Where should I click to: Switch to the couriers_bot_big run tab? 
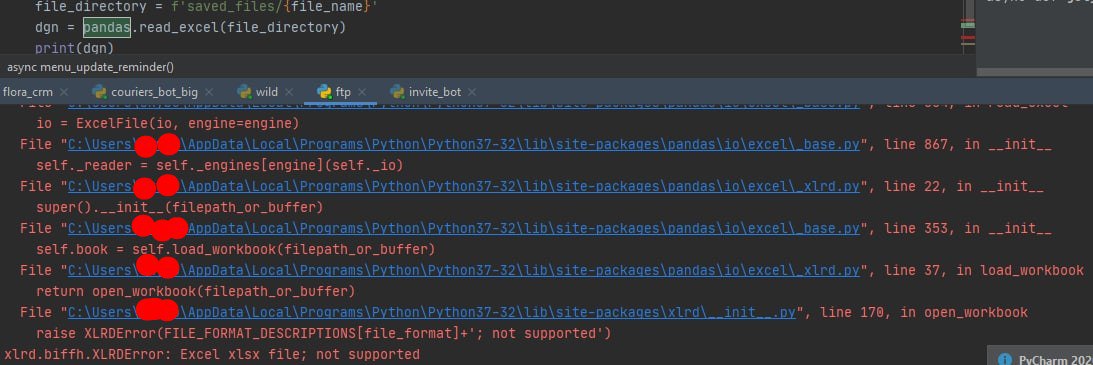tap(154, 92)
